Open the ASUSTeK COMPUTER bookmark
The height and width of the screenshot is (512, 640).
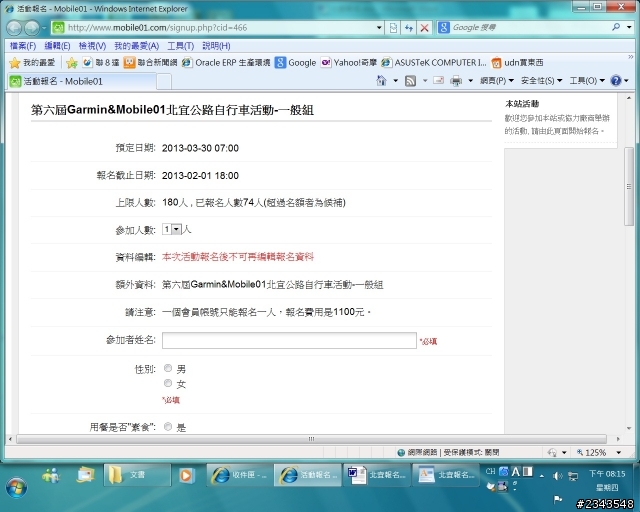434,62
